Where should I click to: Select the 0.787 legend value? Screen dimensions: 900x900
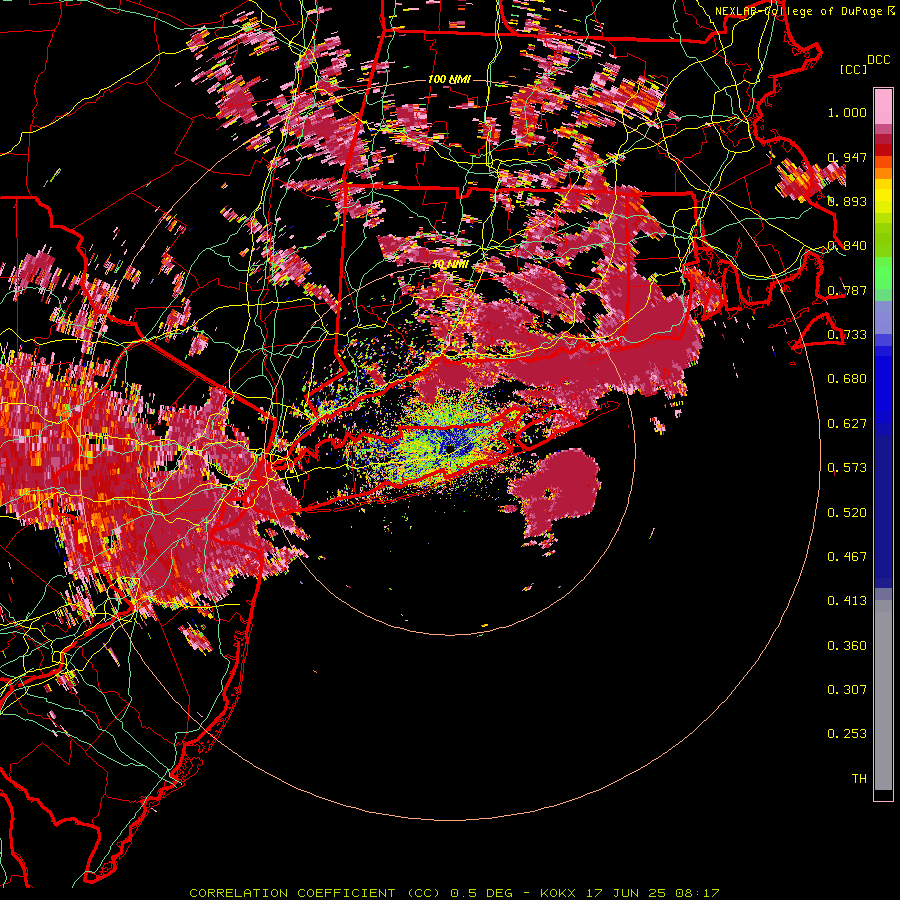click(847, 290)
